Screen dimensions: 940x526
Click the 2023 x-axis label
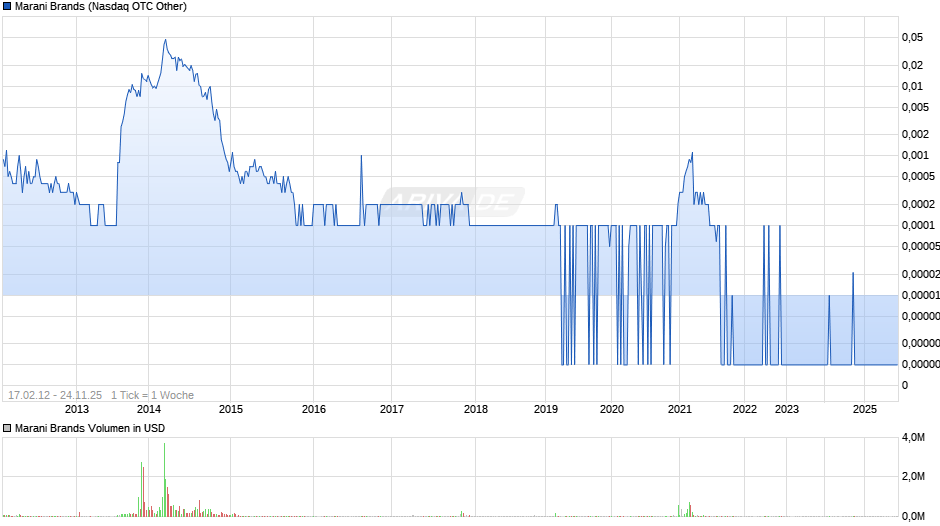click(x=787, y=410)
